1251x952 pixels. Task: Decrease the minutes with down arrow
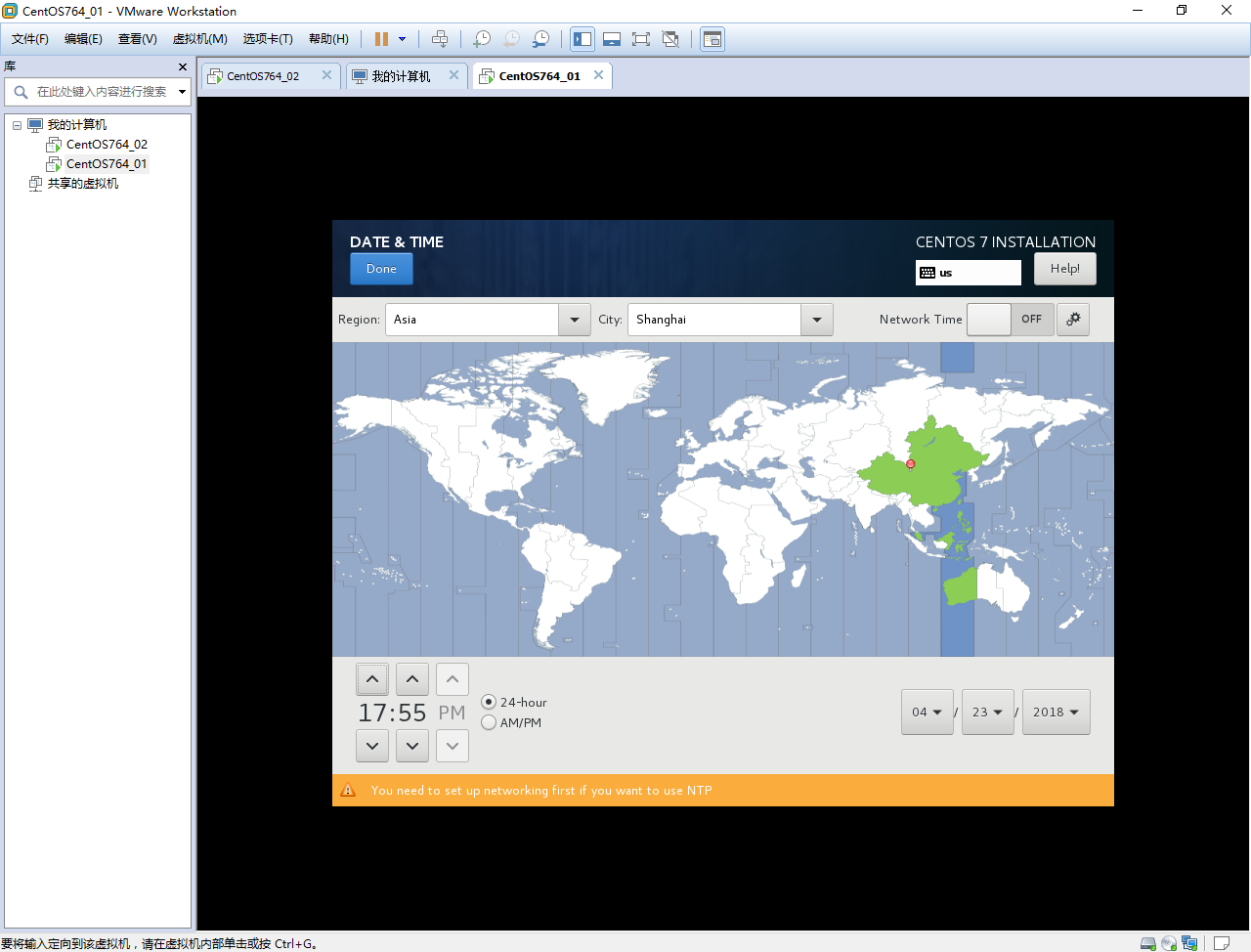pos(412,746)
